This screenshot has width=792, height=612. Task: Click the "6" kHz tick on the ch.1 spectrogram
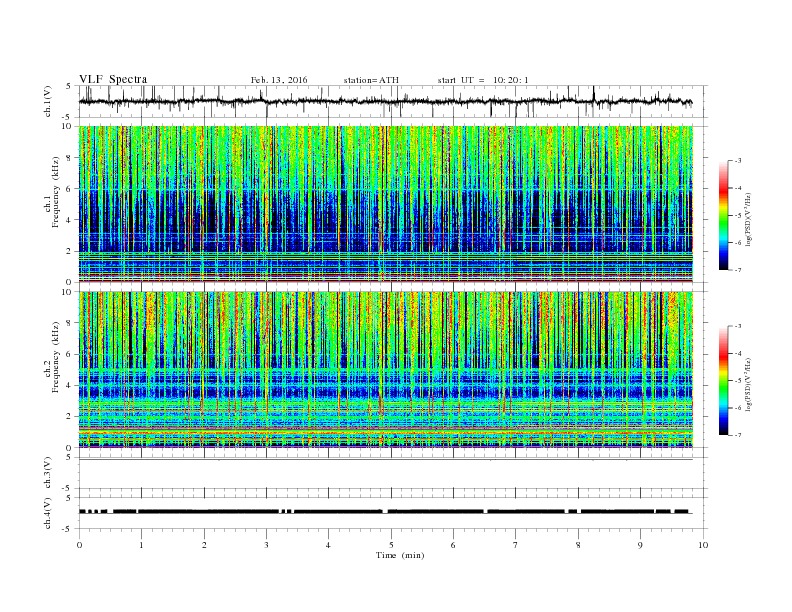69,189
